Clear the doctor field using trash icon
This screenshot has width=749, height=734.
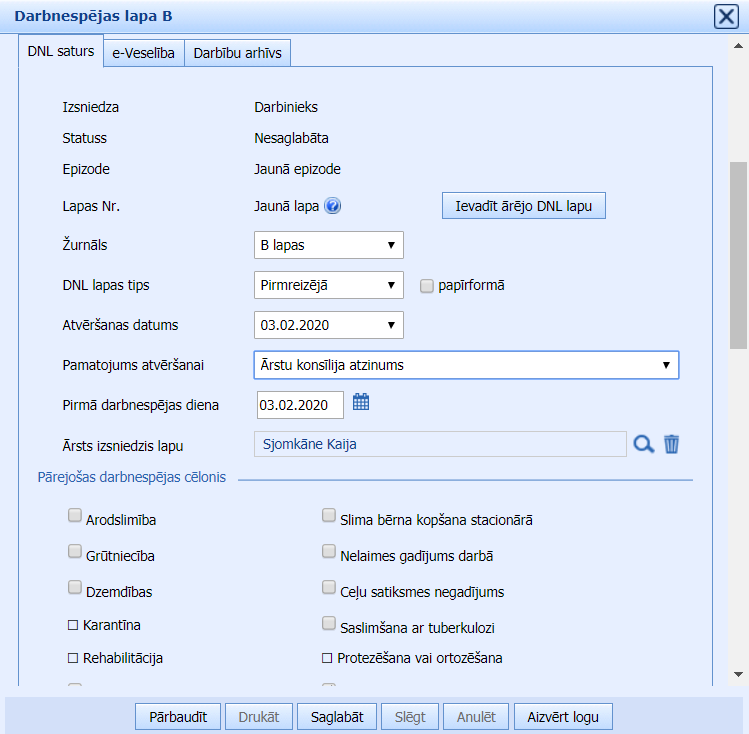point(672,444)
